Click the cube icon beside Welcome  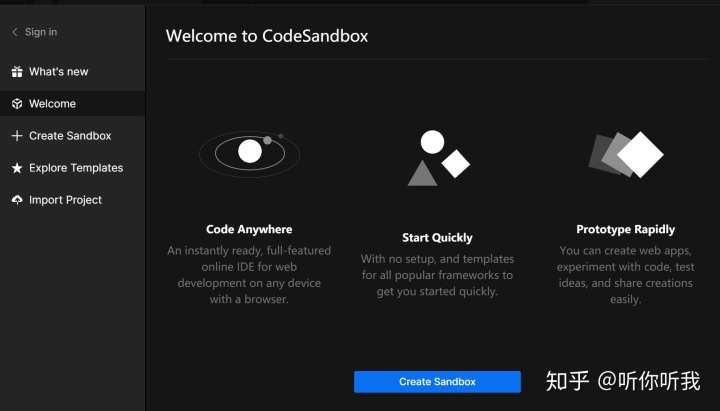tap(17, 104)
